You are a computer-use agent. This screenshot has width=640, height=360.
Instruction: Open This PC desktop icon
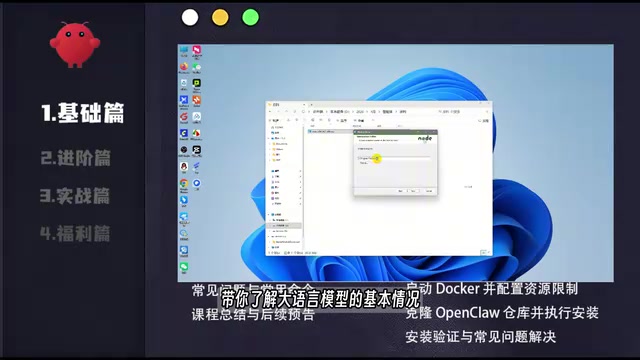tap(184, 51)
